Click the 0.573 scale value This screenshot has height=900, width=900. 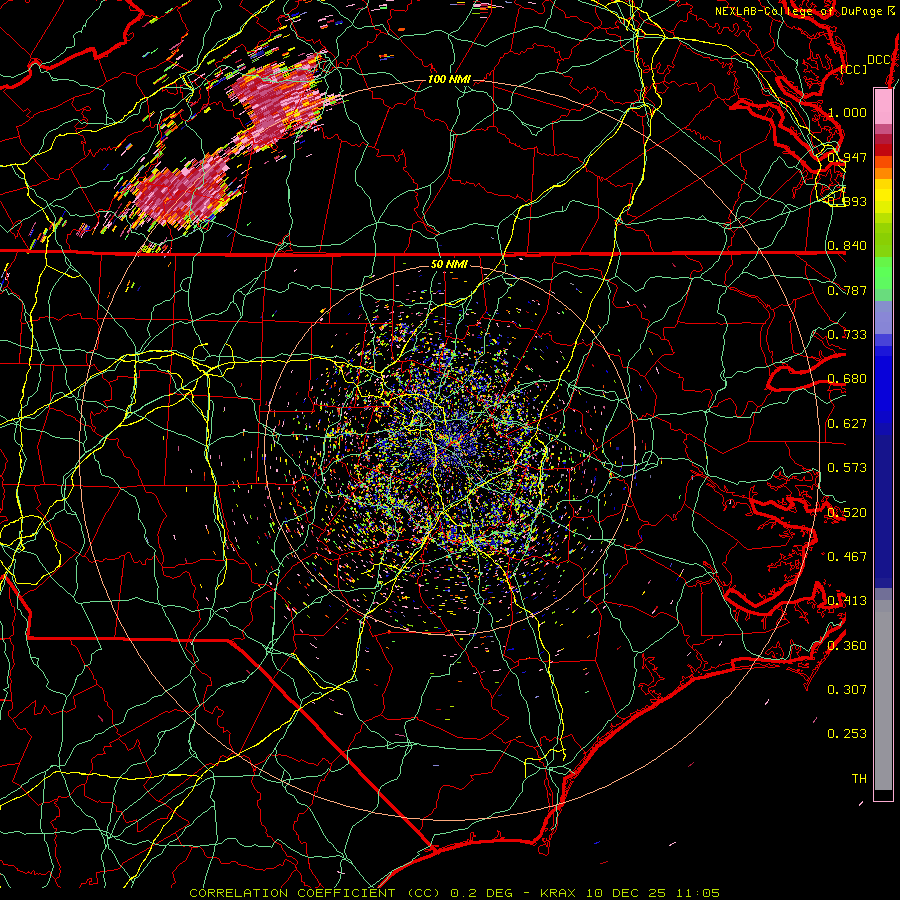[x=847, y=468]
